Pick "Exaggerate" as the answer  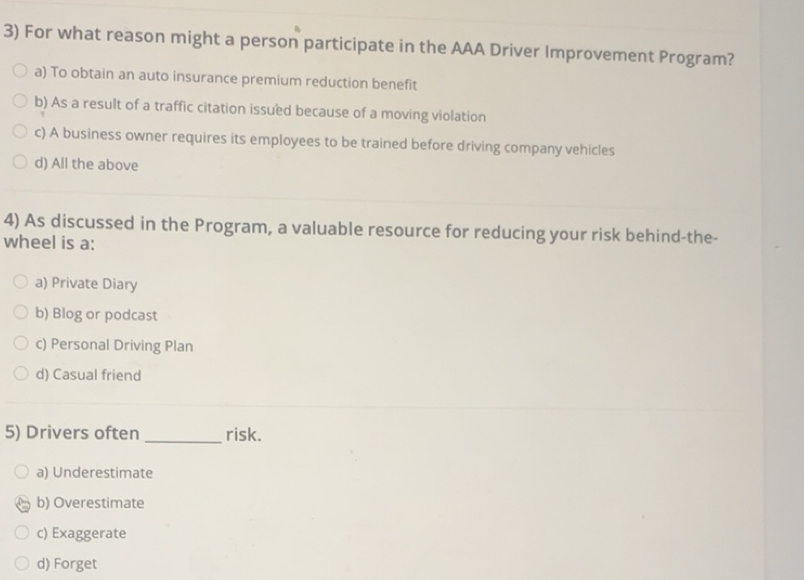point(21,533)
